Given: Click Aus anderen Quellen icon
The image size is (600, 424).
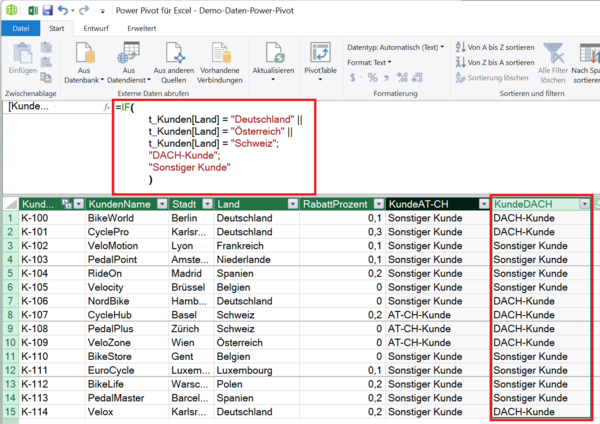Looking at the screenshot, I should (173, 53).
